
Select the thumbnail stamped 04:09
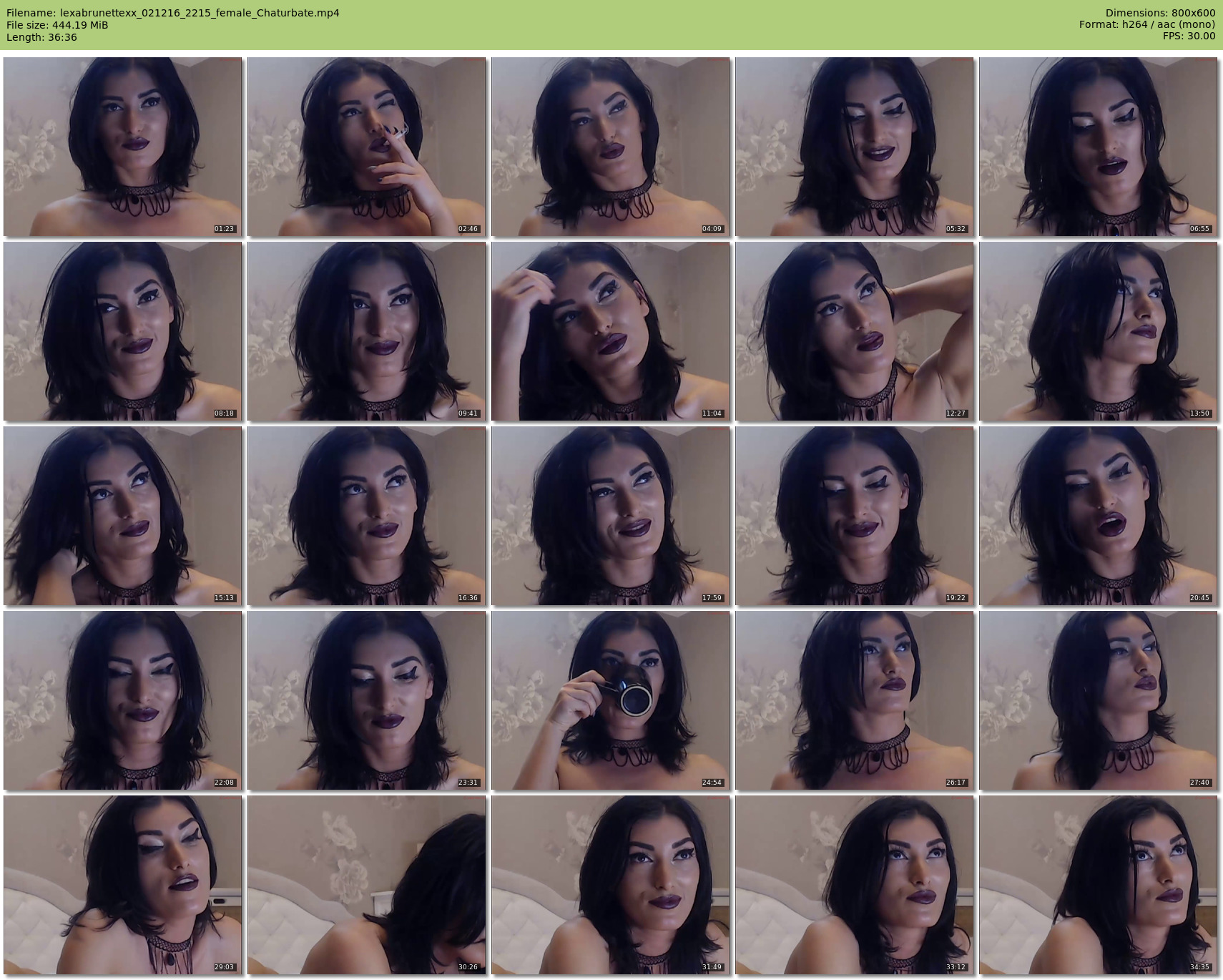(611, 147)
